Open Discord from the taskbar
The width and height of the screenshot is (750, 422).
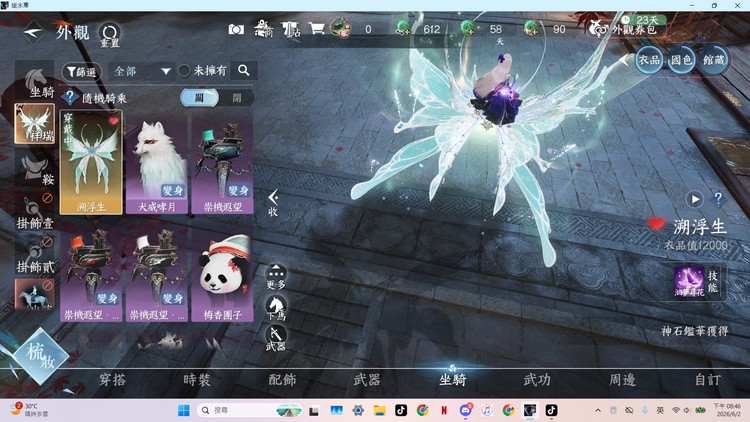pos(465,410)
